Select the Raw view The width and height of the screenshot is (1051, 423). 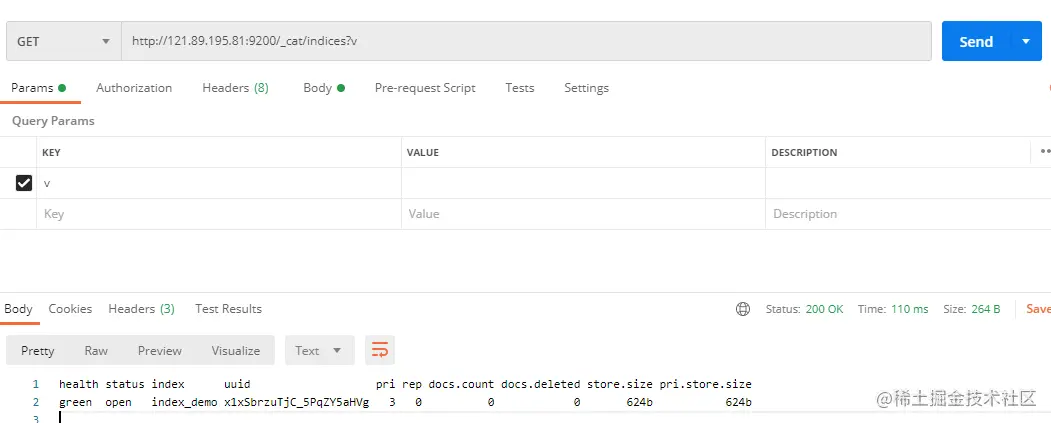[x=96, y=351]
